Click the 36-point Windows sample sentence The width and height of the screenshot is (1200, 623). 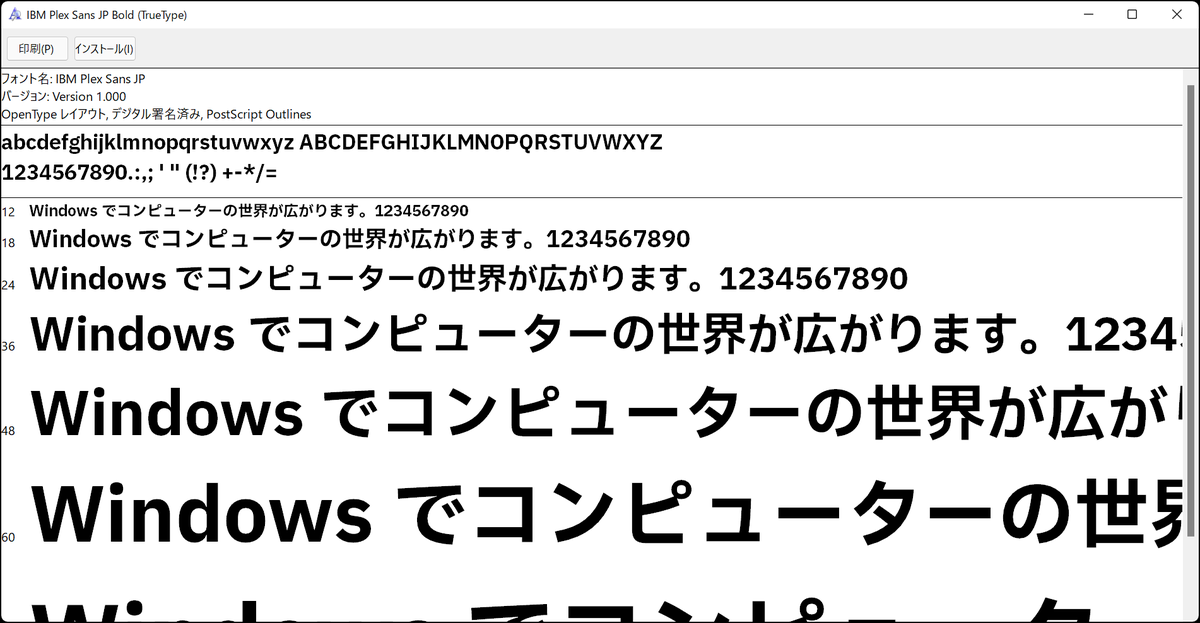pyautogui.click(x=606, y=333)
